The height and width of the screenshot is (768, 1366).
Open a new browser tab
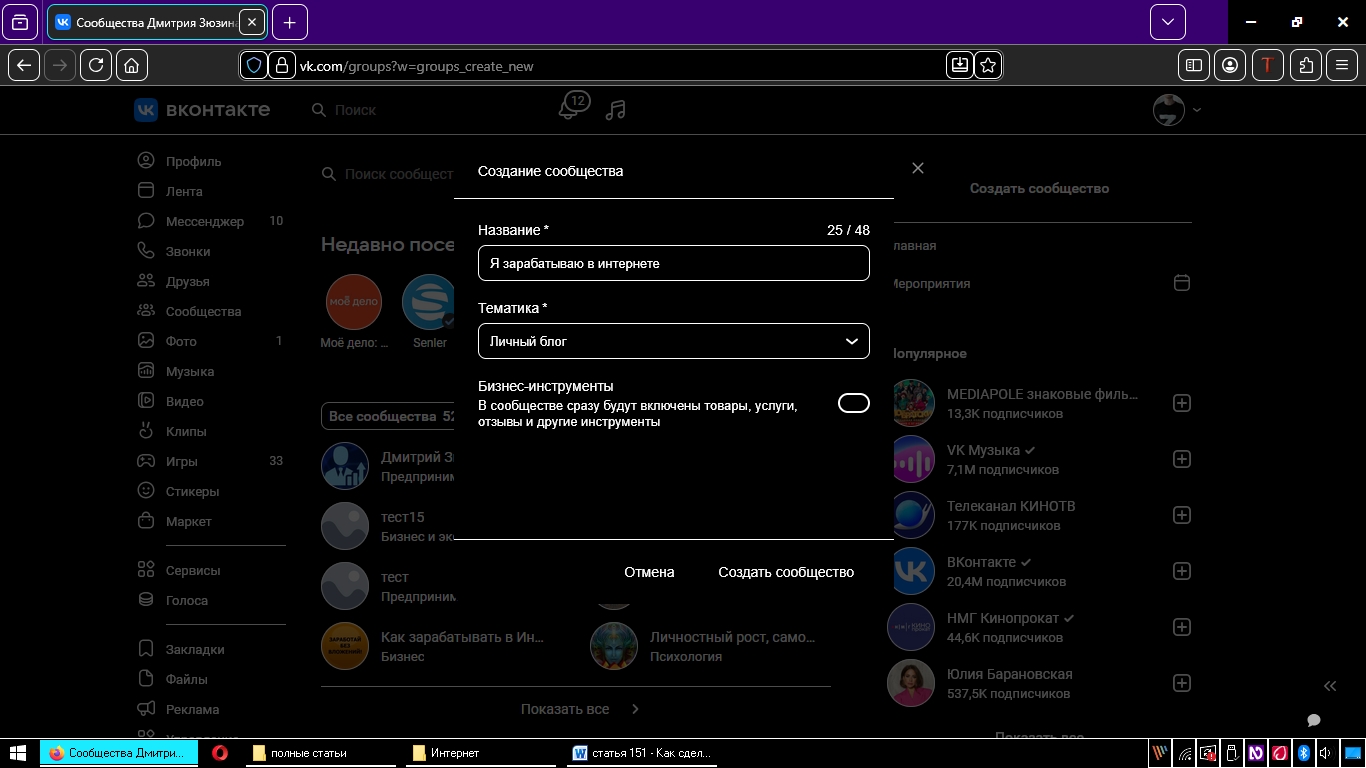coord(290,22)
